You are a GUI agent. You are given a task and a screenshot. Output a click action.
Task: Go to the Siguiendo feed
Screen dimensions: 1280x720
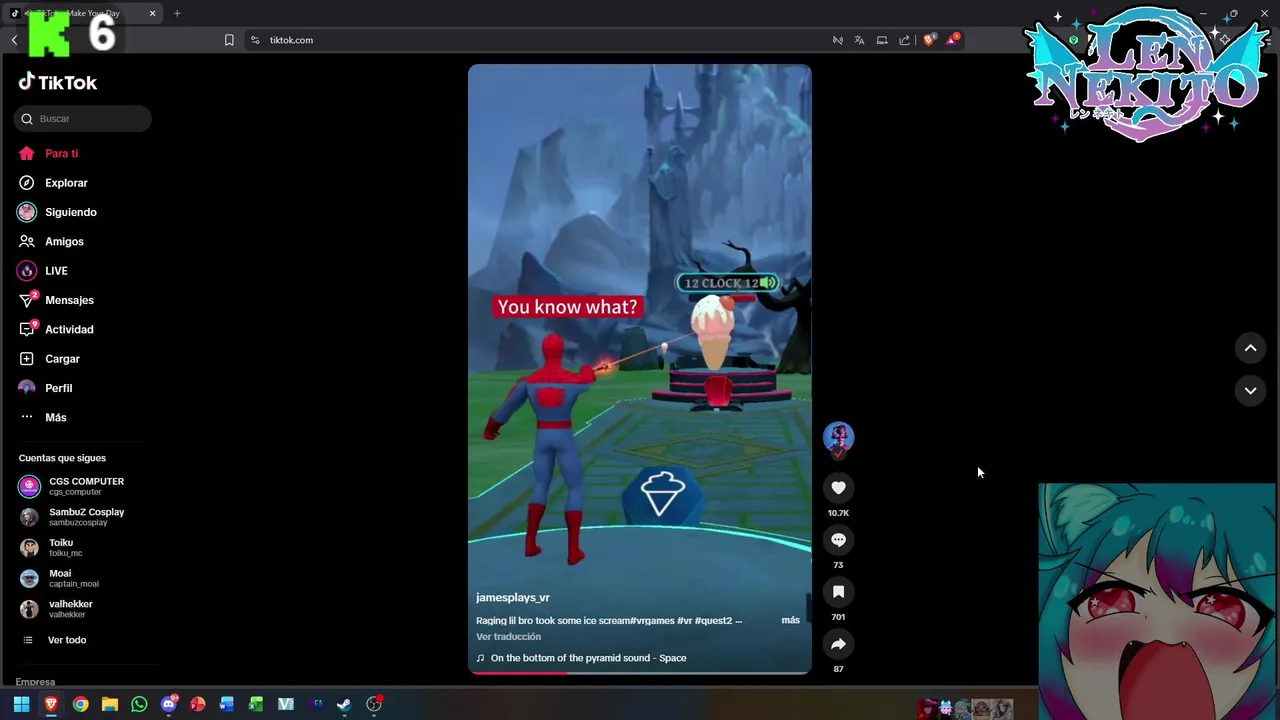[57, 212]
